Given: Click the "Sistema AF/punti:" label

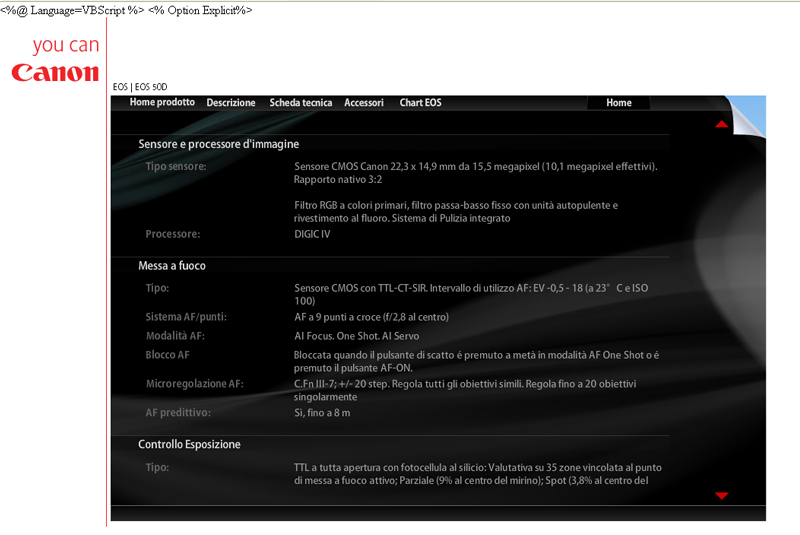Looking at the screenshot, I should (186, 317).
